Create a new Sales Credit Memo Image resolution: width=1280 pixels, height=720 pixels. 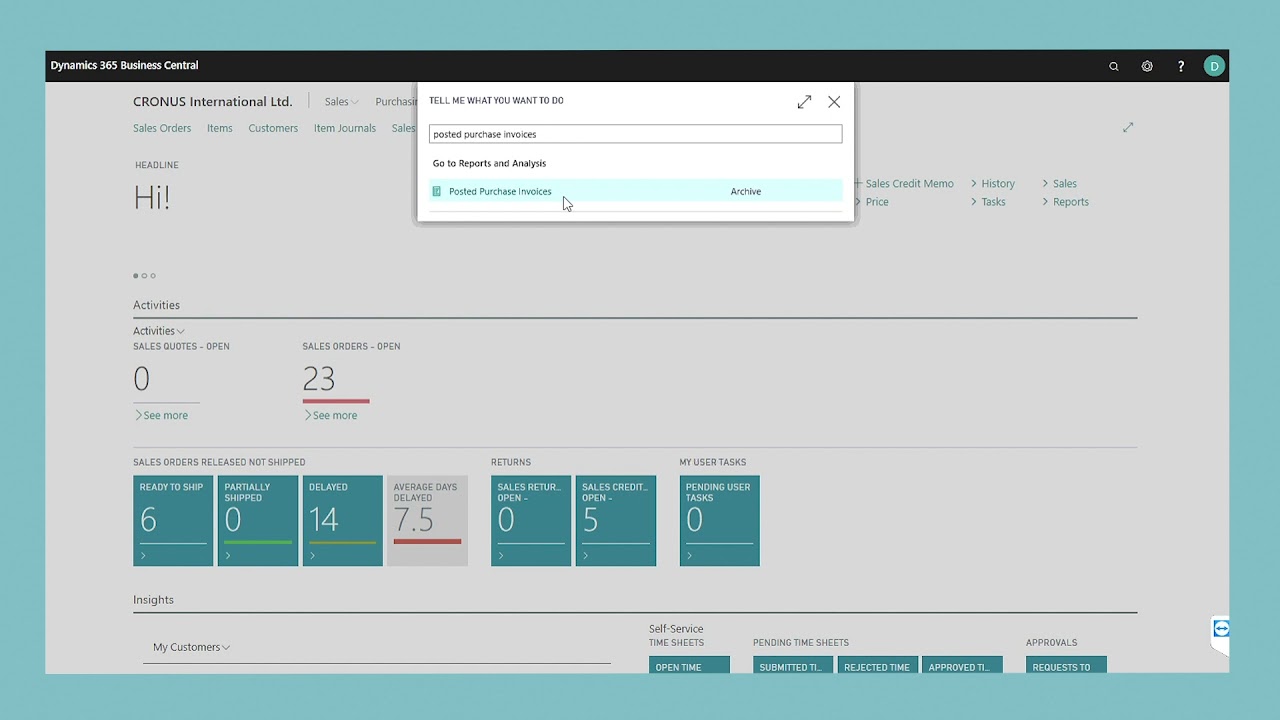(904, 184)
